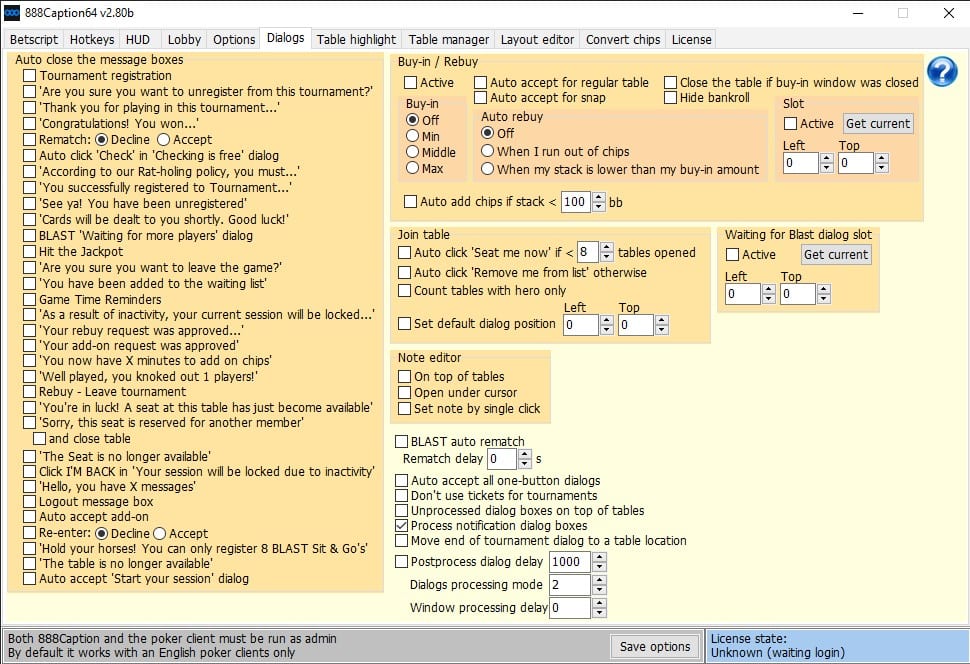Tick Auto accept all one-button dialogs
Image resolution: width=970 pixels, height=664 pixels.
point(401,481)
